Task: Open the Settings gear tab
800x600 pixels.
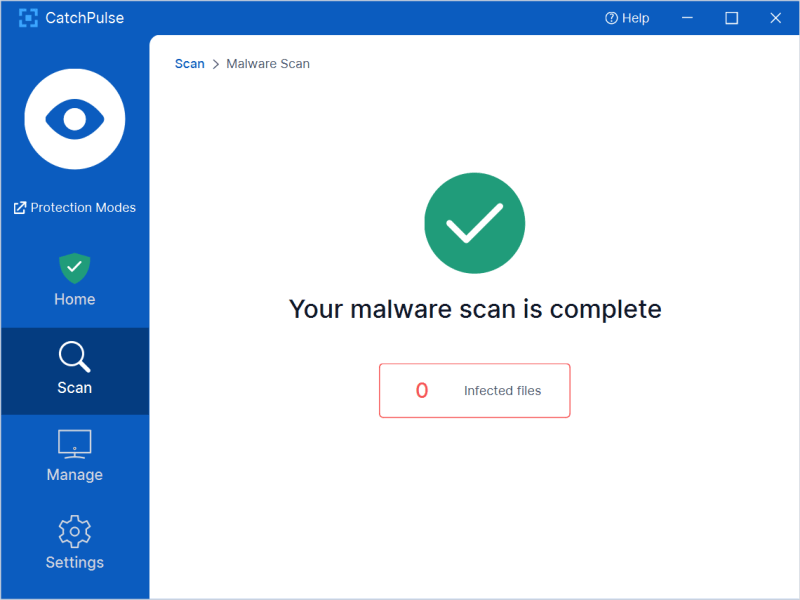Action: coord(75,542)
